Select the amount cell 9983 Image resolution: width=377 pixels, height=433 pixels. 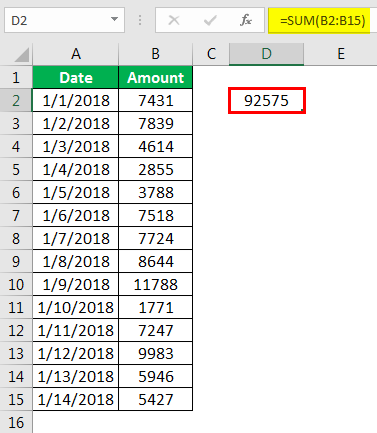156,353
